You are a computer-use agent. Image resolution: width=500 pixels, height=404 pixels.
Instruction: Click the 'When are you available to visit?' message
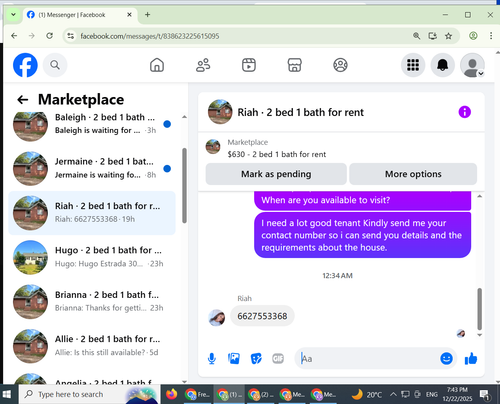pos(362,200)
